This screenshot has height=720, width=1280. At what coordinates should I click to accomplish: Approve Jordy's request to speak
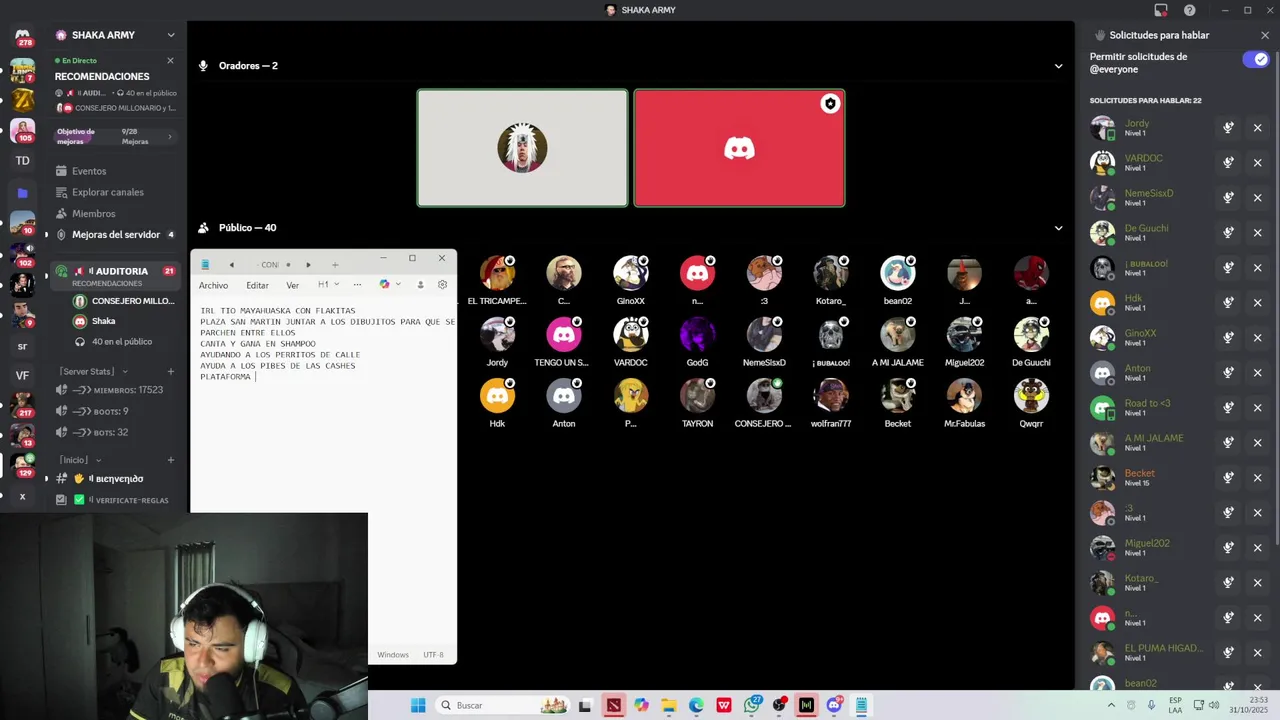[x=1228, y=128]
